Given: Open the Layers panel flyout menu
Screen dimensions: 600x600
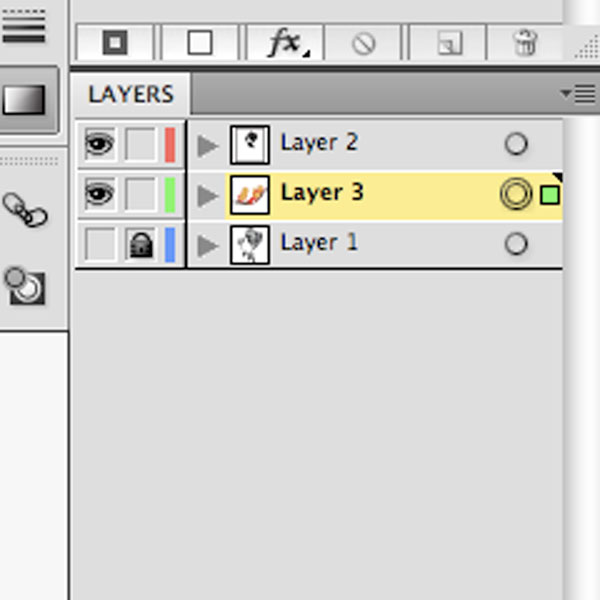Looking at the screenshot, I should [x=578, y=94].
